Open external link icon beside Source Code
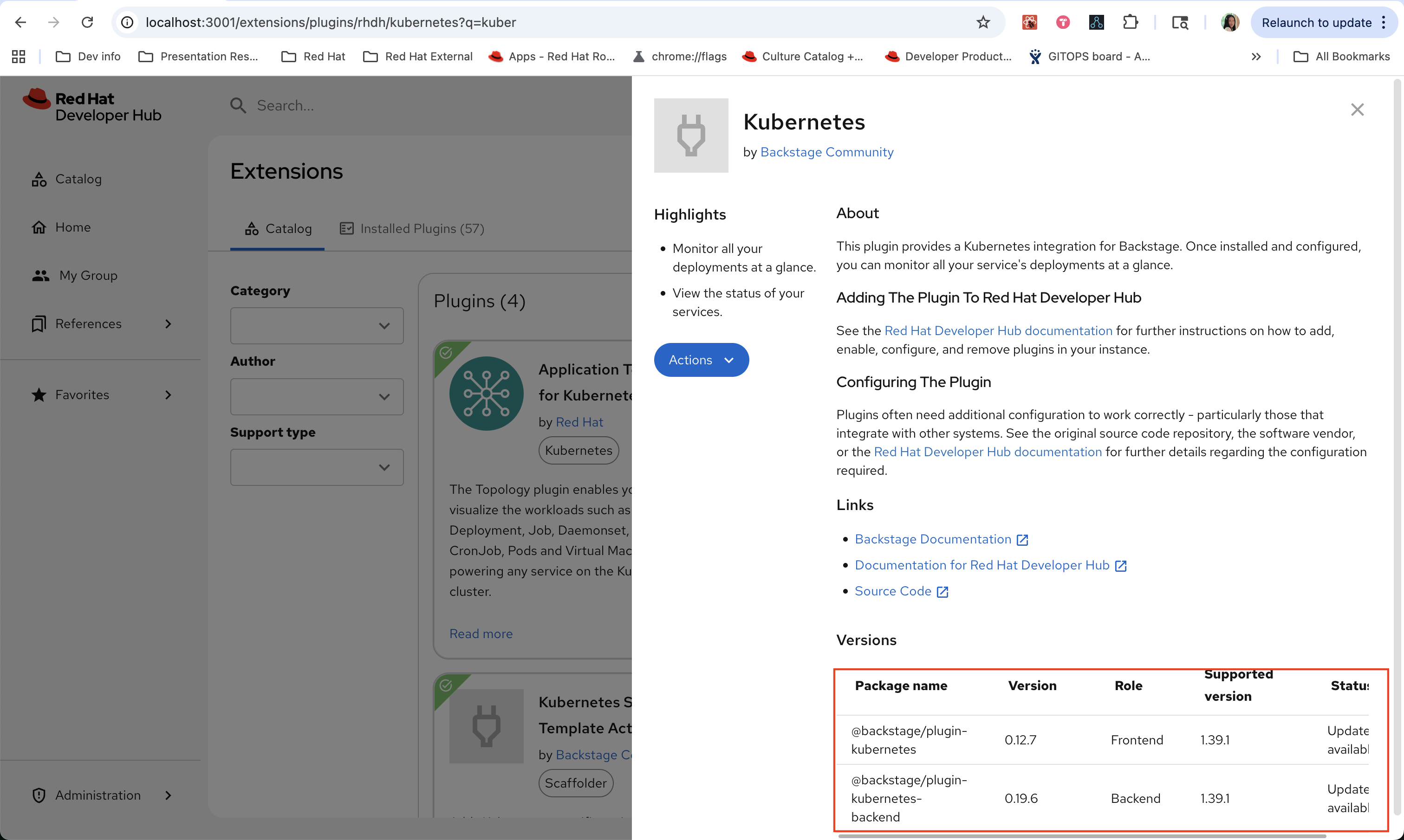The width and height of the screenshot is (1404, 840). (x=942, y=592)
